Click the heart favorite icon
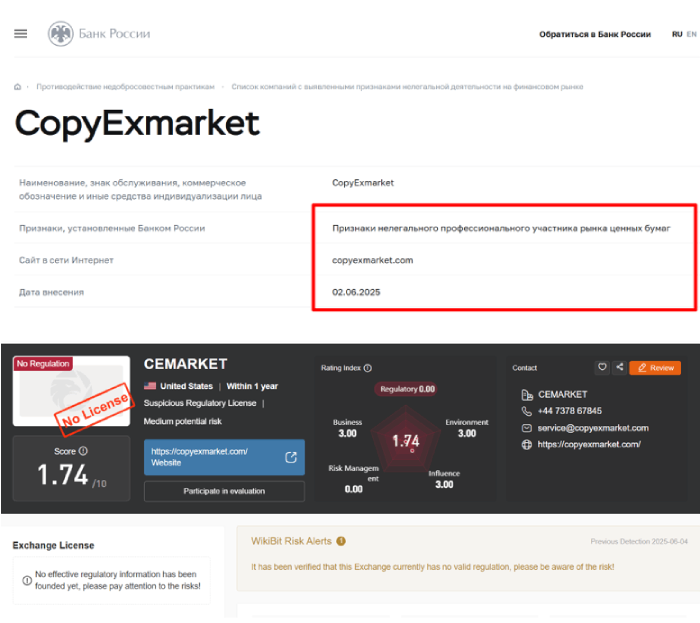The height and width of the screenshot is (623, 700). click(602, 367)
